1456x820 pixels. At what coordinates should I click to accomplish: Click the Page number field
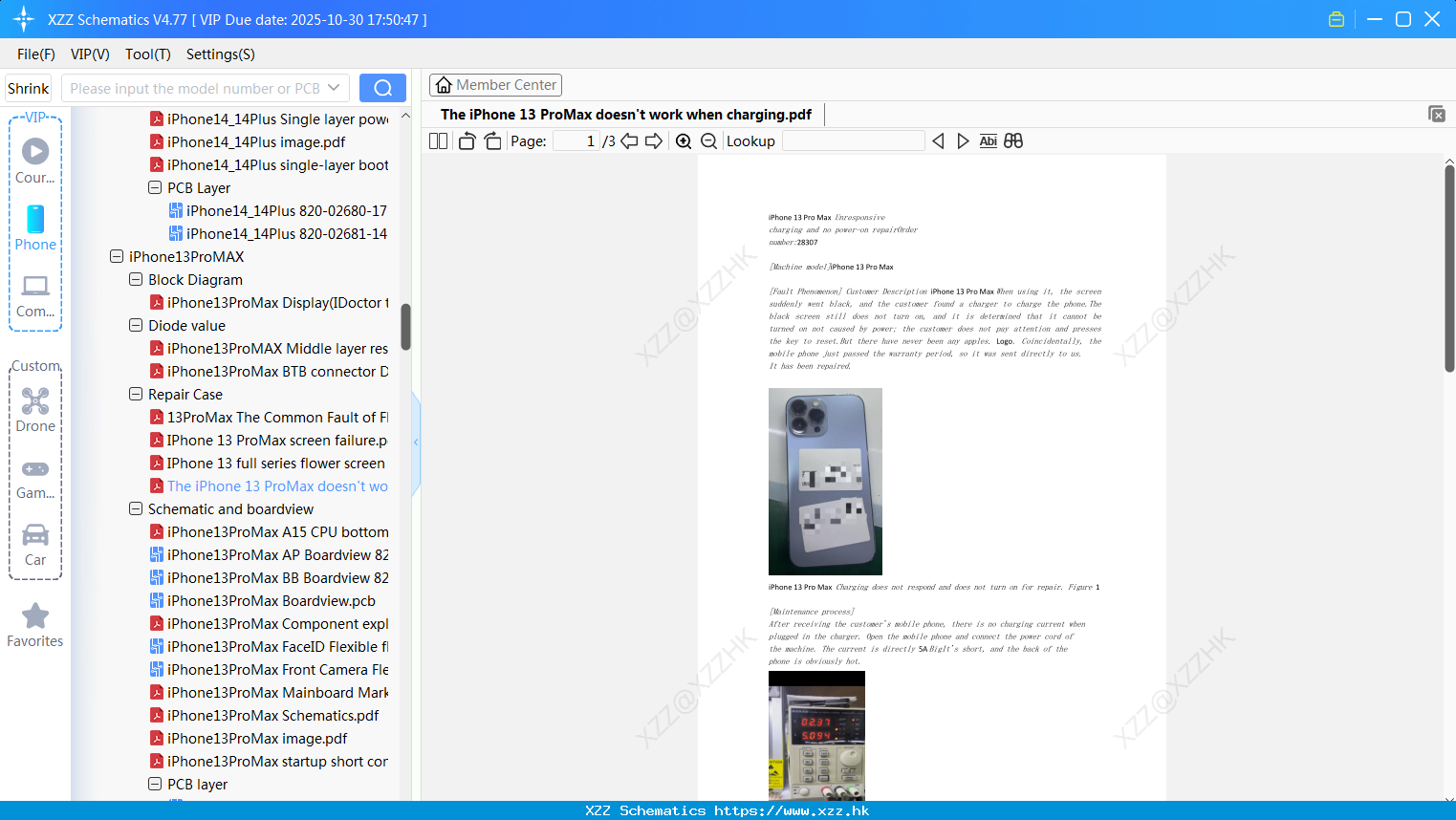coord(576,140)
